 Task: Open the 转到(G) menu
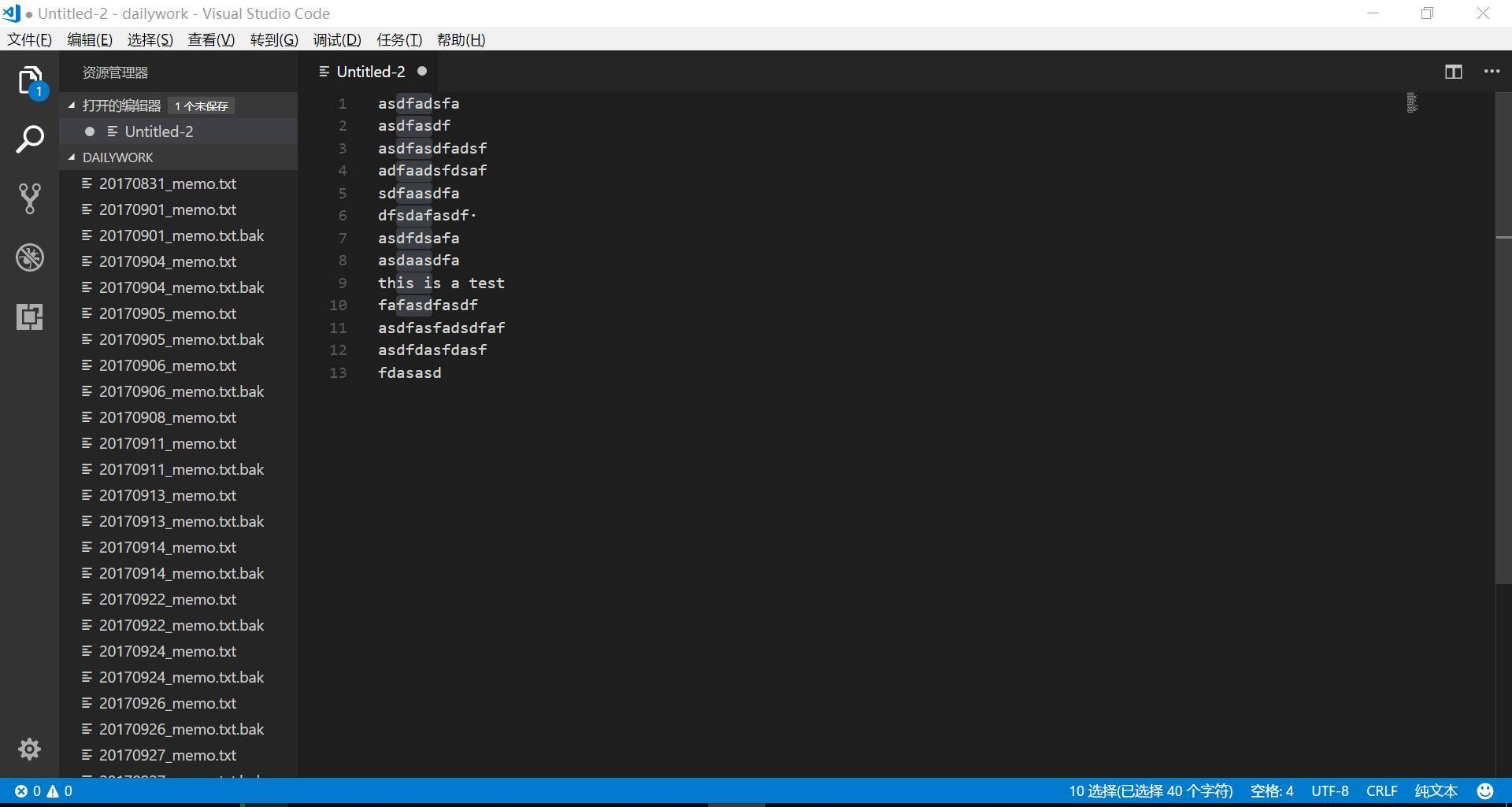[274, 39]
